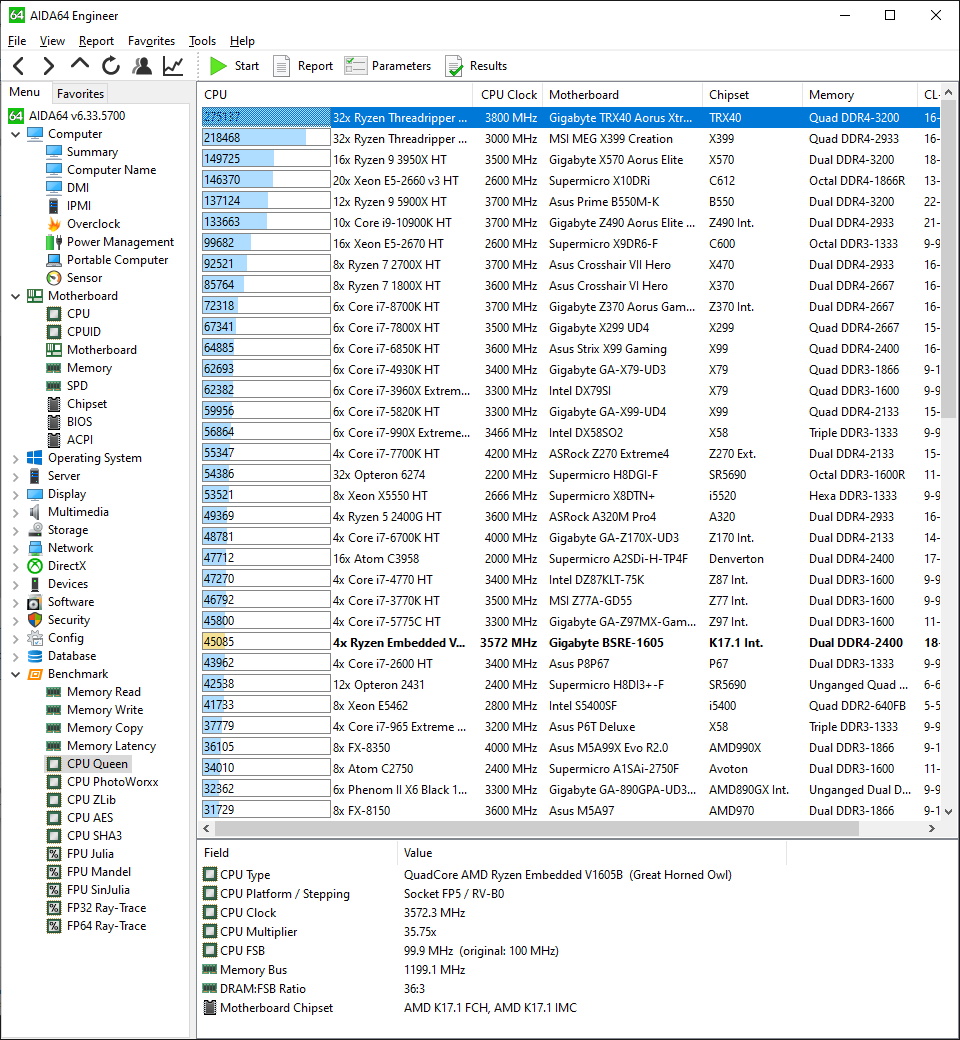
Task: Switch to the Favorites tab
Action: pos(80,94)
